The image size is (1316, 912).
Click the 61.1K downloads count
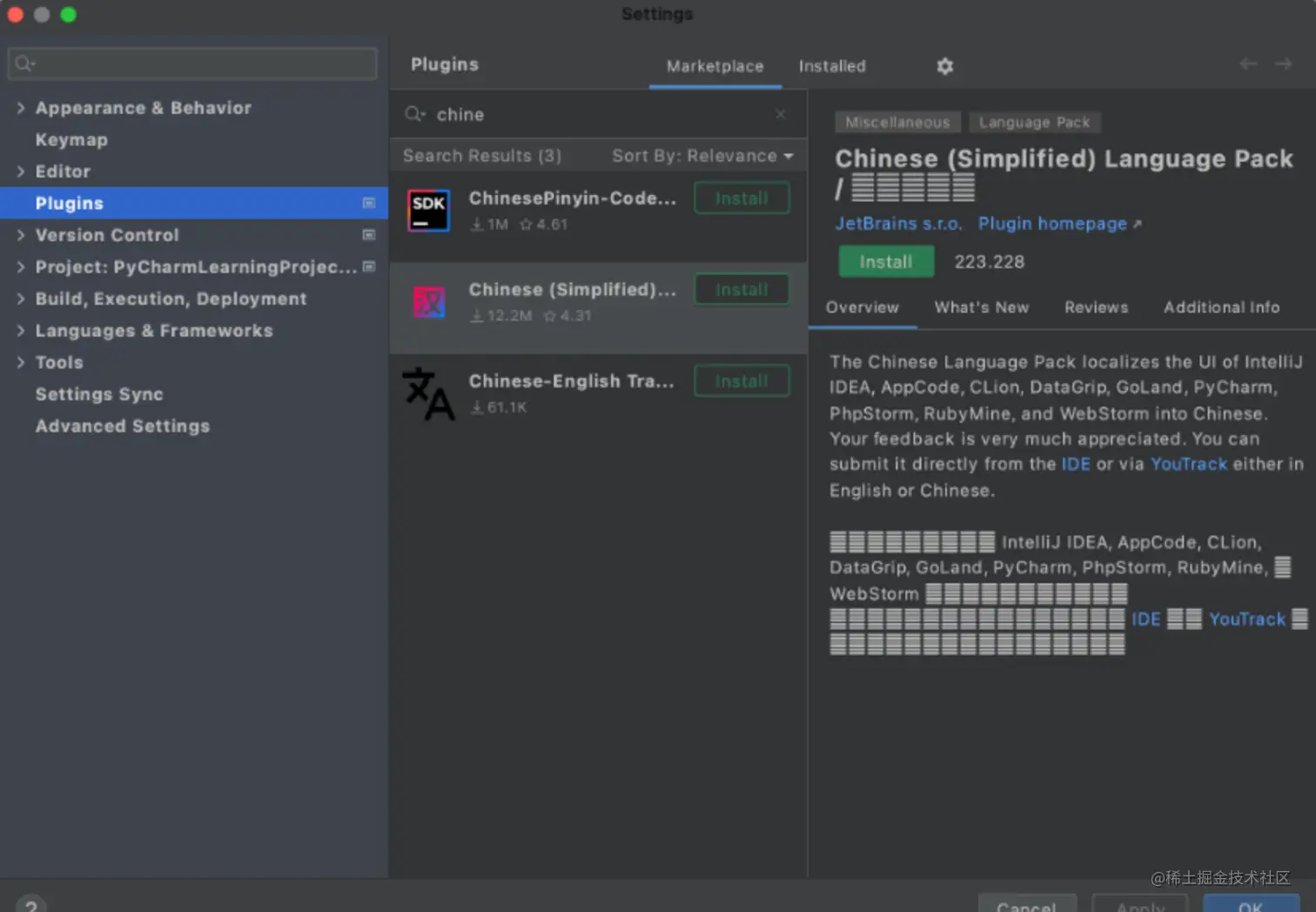pos(499,406)
